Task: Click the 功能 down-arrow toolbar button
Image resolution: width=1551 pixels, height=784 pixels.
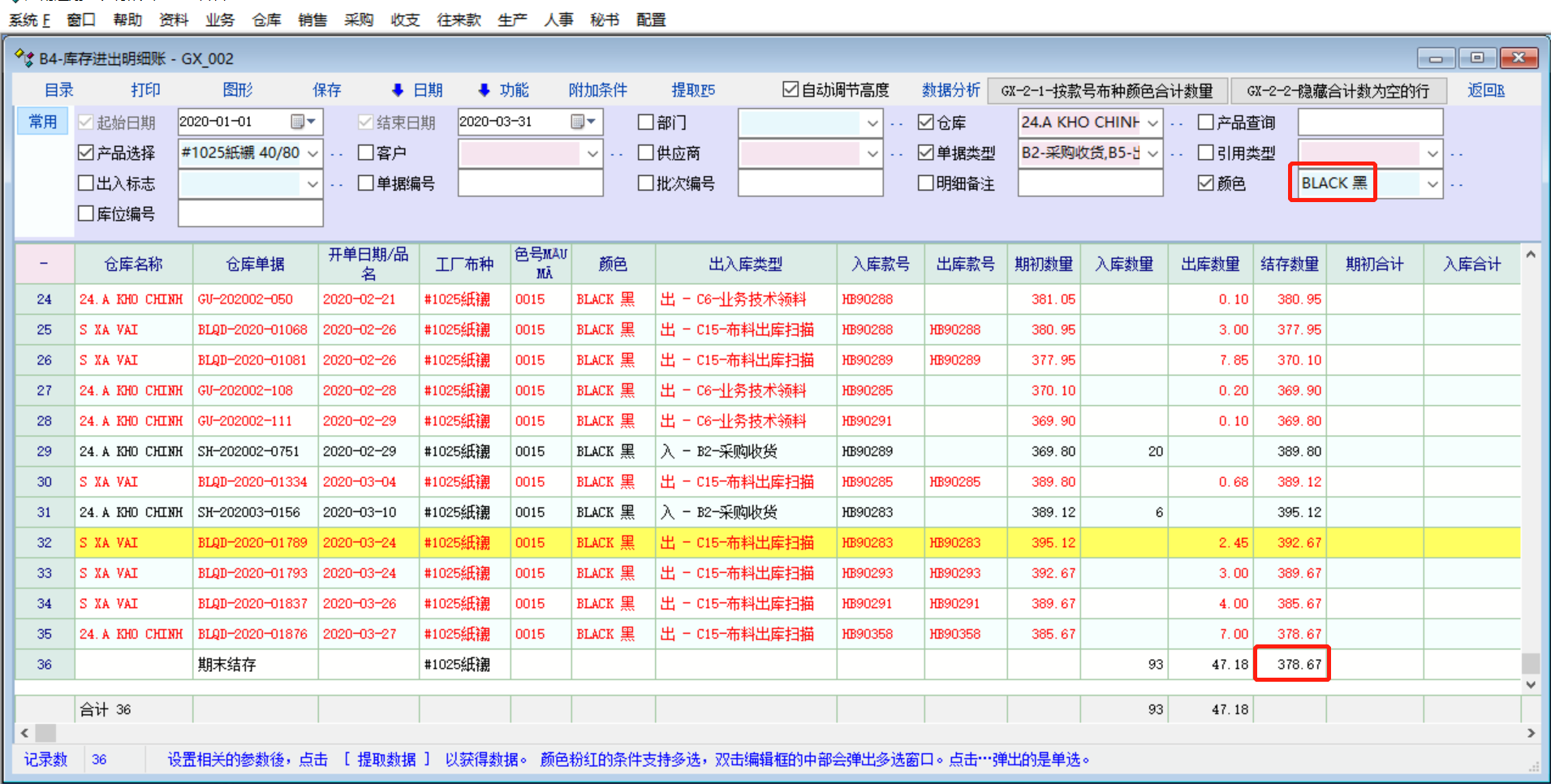Action: 503,90
